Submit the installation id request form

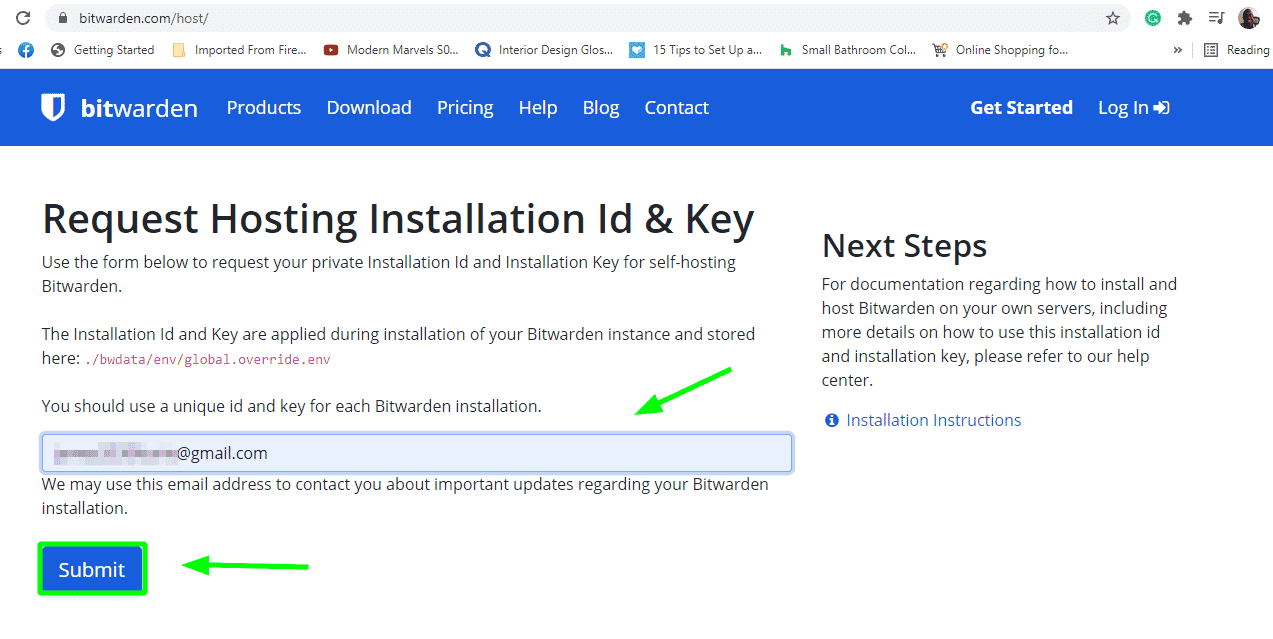pyautogui.click(x=92, y=569)
